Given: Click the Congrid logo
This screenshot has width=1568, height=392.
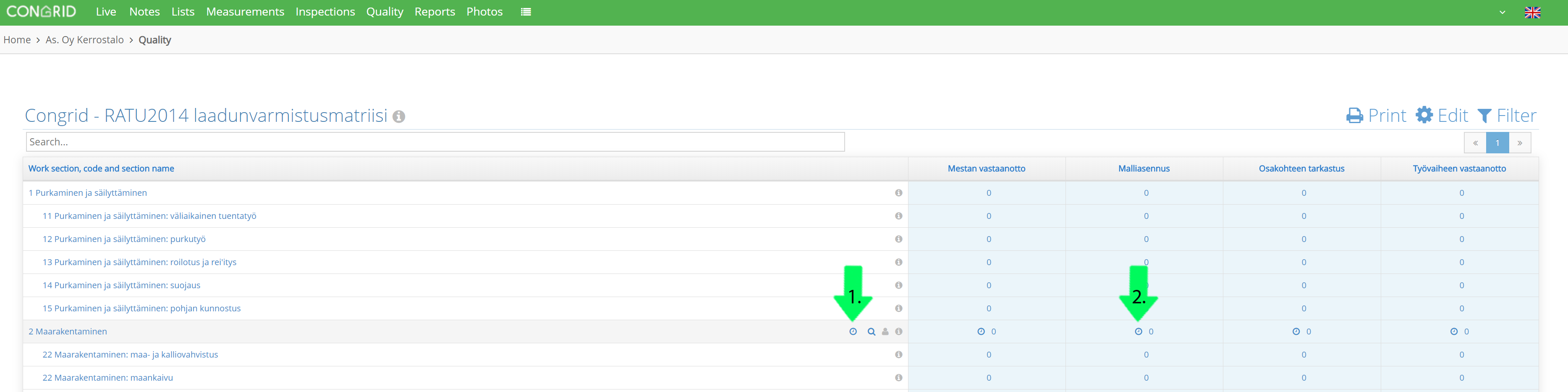Looking at the screenshot, I should pos(42,12).
